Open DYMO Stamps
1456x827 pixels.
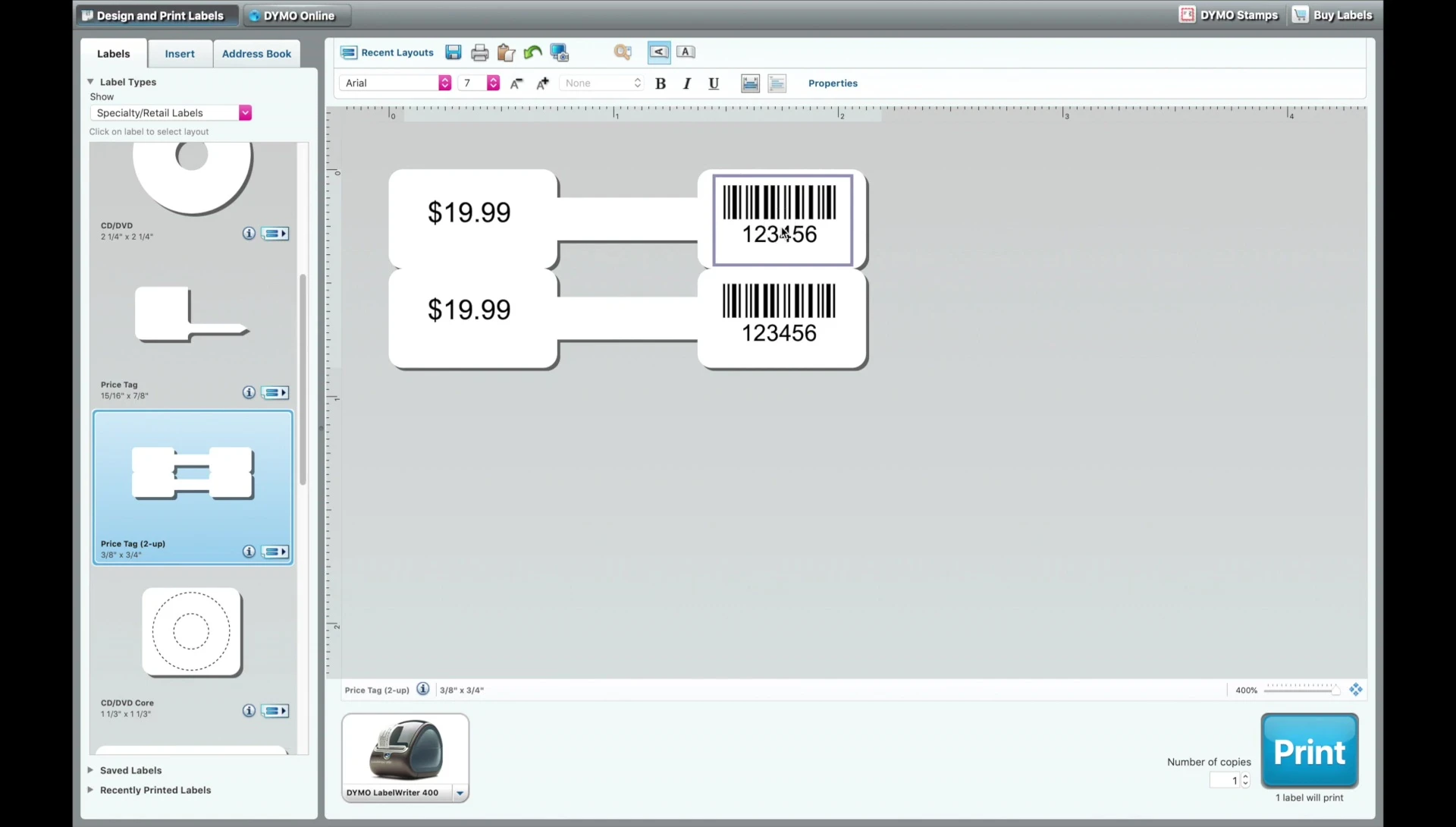[1228, 15]
